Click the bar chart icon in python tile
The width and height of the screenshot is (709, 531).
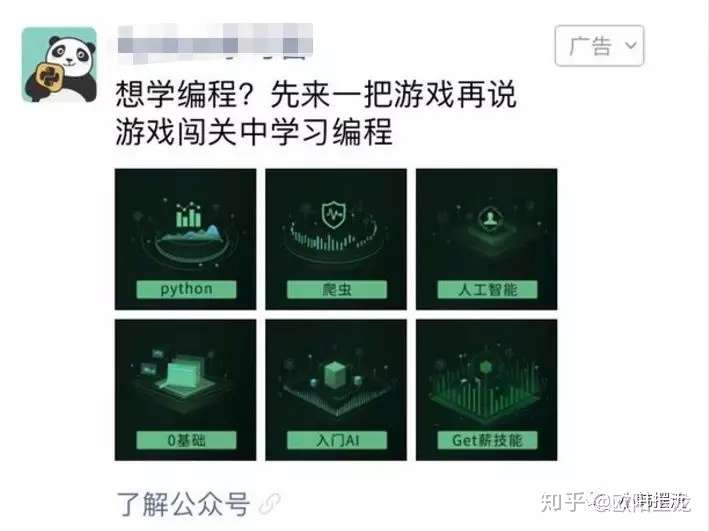189,214
